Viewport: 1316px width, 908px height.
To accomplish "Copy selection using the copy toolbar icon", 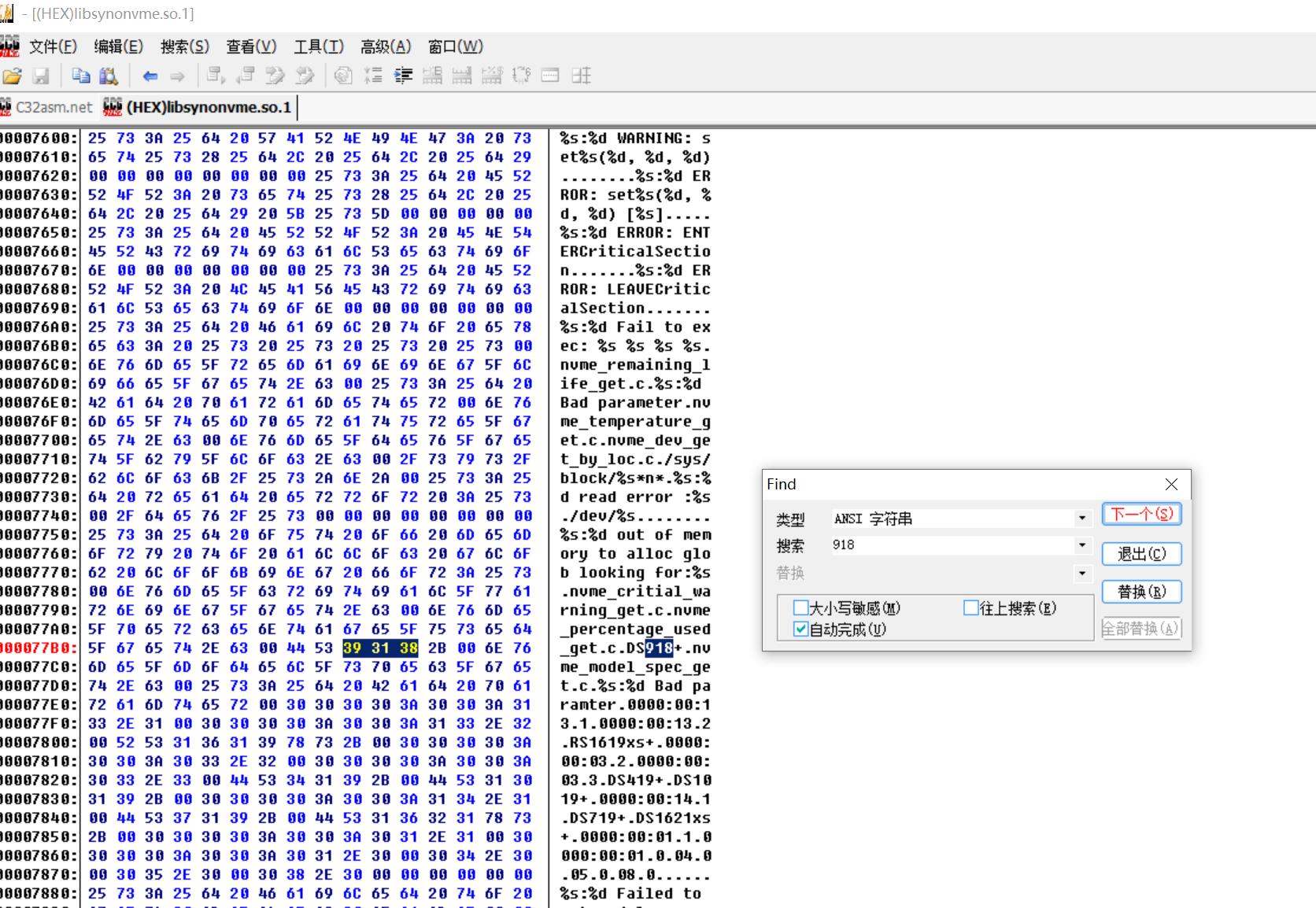I will 80,76.
